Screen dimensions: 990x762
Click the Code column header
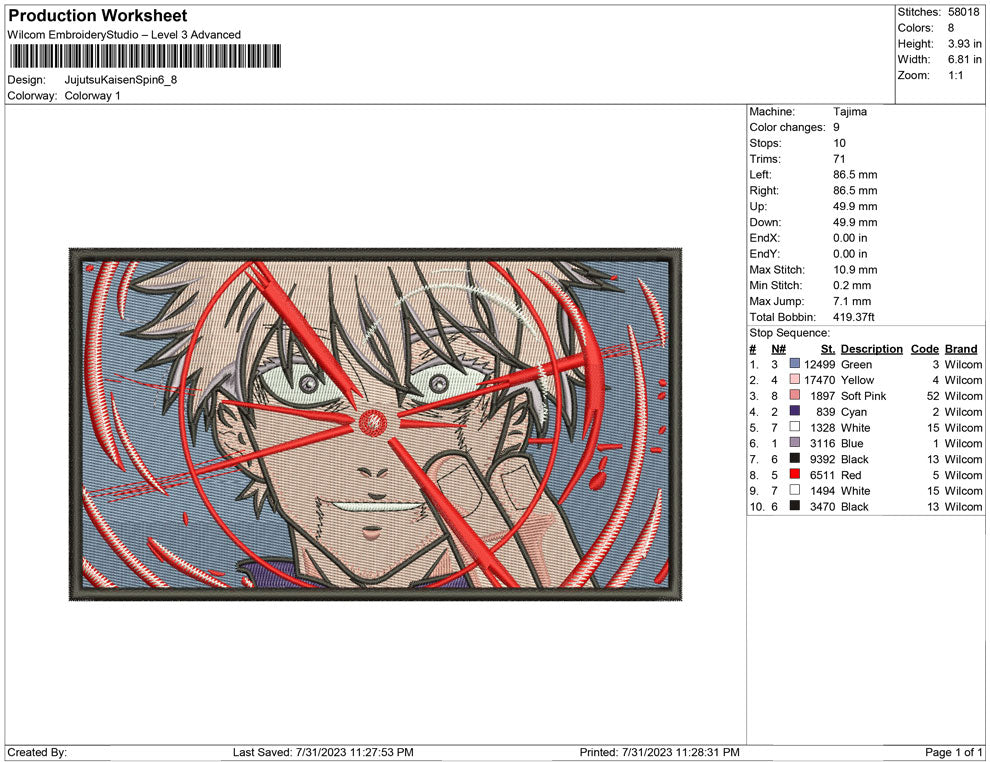[924, 349]
